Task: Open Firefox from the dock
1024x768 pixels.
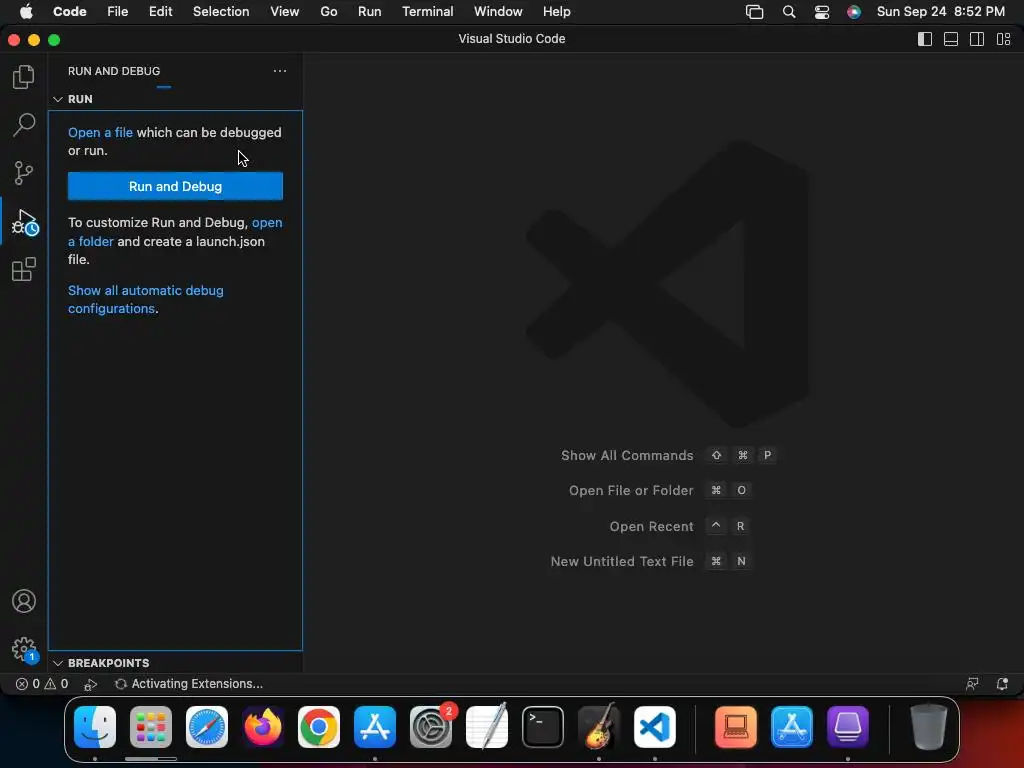Action: pyautogui.click(x=263, y=727)
